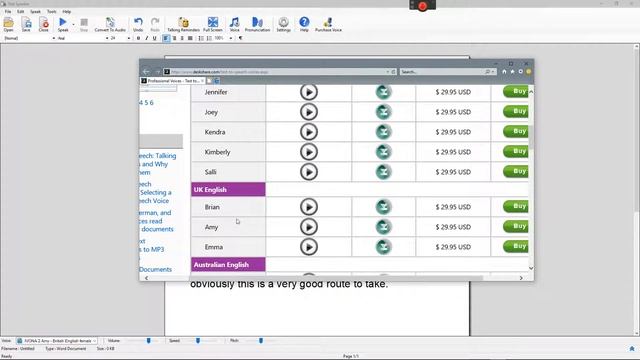Image resolution: width=640 pixels, height=360 pixels.
Task: Adjust the Volume slider
Action: click(149, 340)
